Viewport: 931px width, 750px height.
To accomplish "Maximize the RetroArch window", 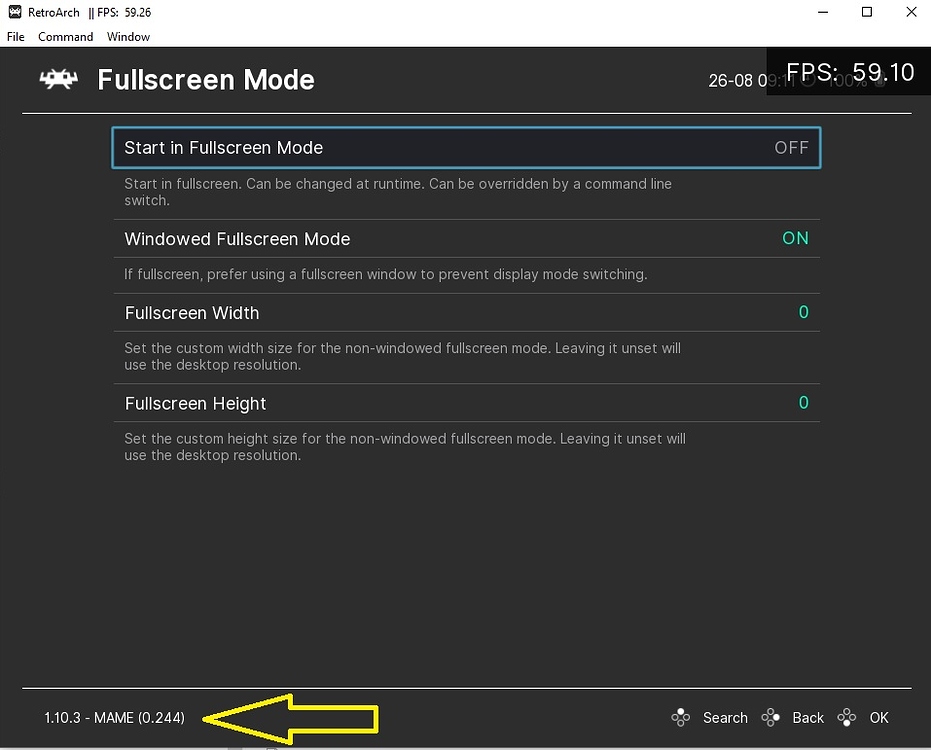I will pyautogui.click(x=867, y=12).
